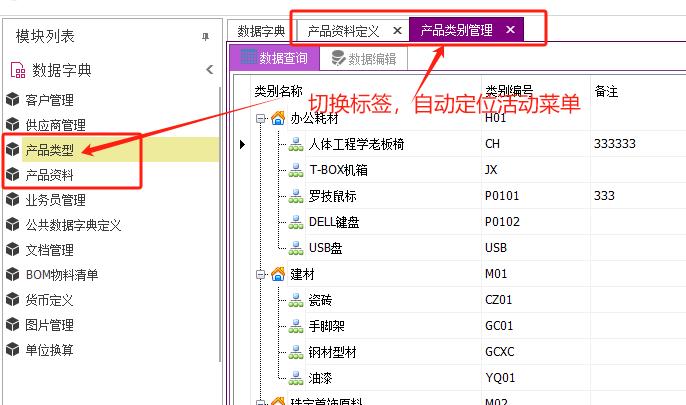Click cube icon beside 产品资料
The image size is (686, 405).
[13, 175]
